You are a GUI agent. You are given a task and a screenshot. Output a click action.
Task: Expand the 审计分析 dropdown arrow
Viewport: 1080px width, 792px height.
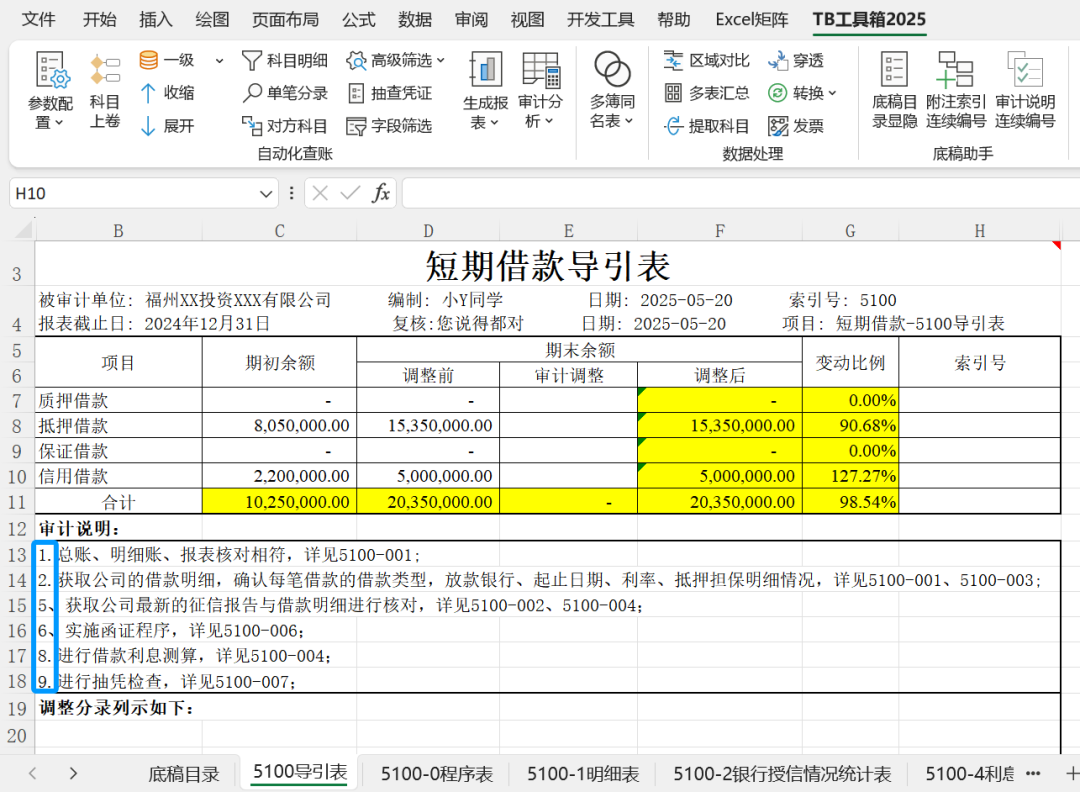point(549,121)
